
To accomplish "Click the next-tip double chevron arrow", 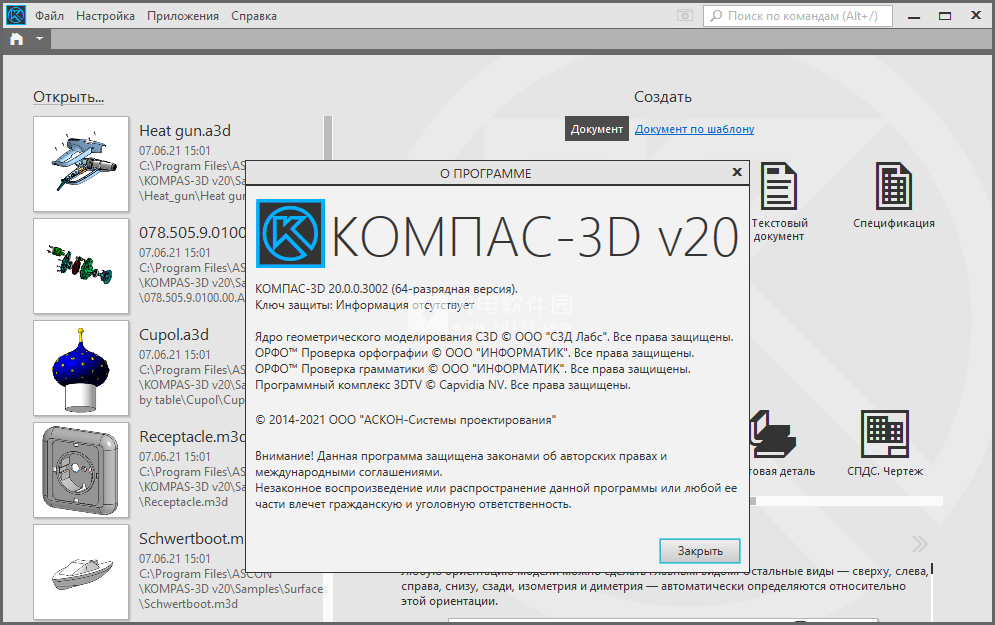I will [919, 544].
